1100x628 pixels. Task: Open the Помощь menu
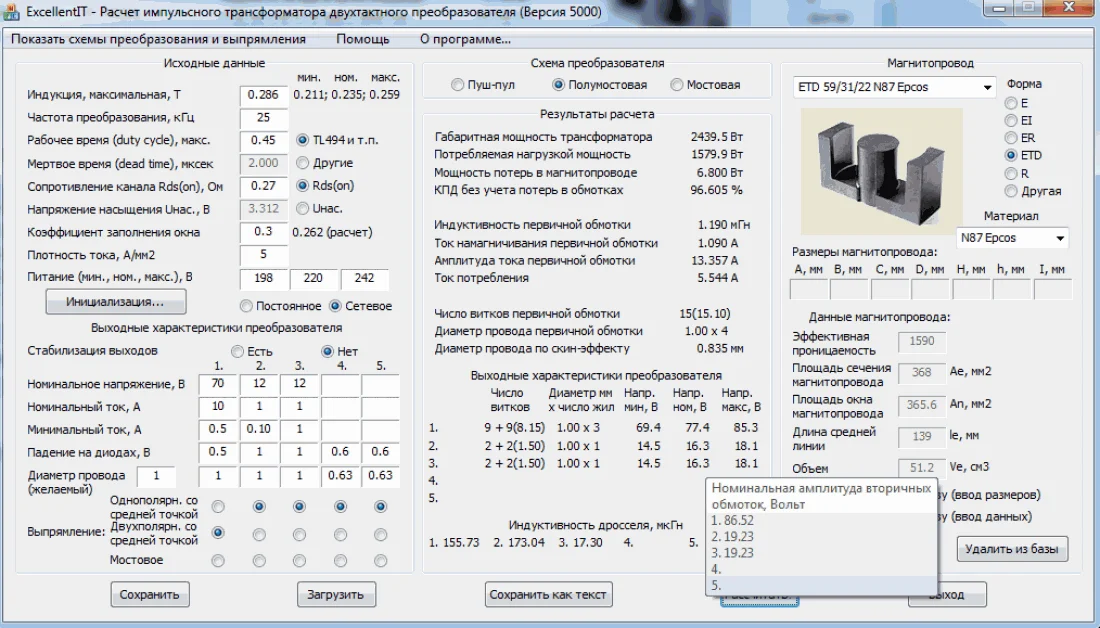363,40
